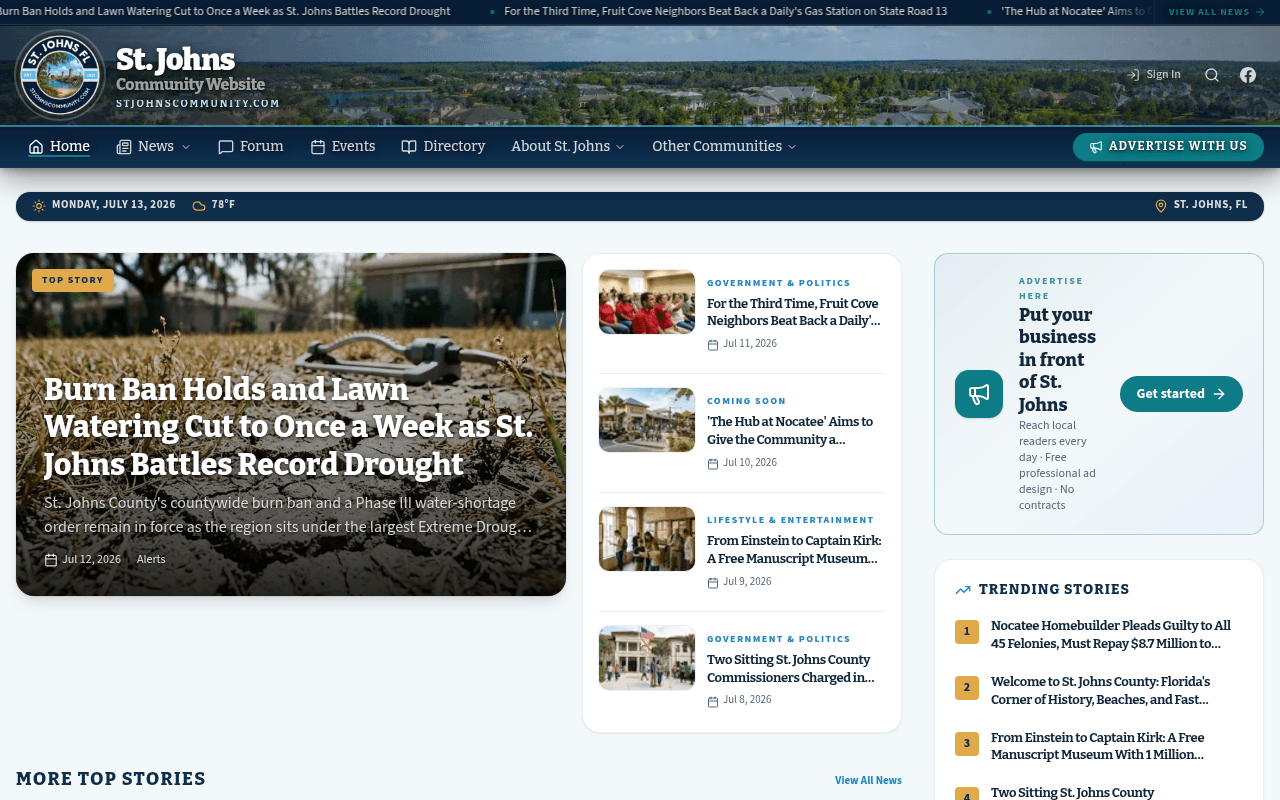
Task: Click the sun icon beside the date
Action: coord(39,206)
